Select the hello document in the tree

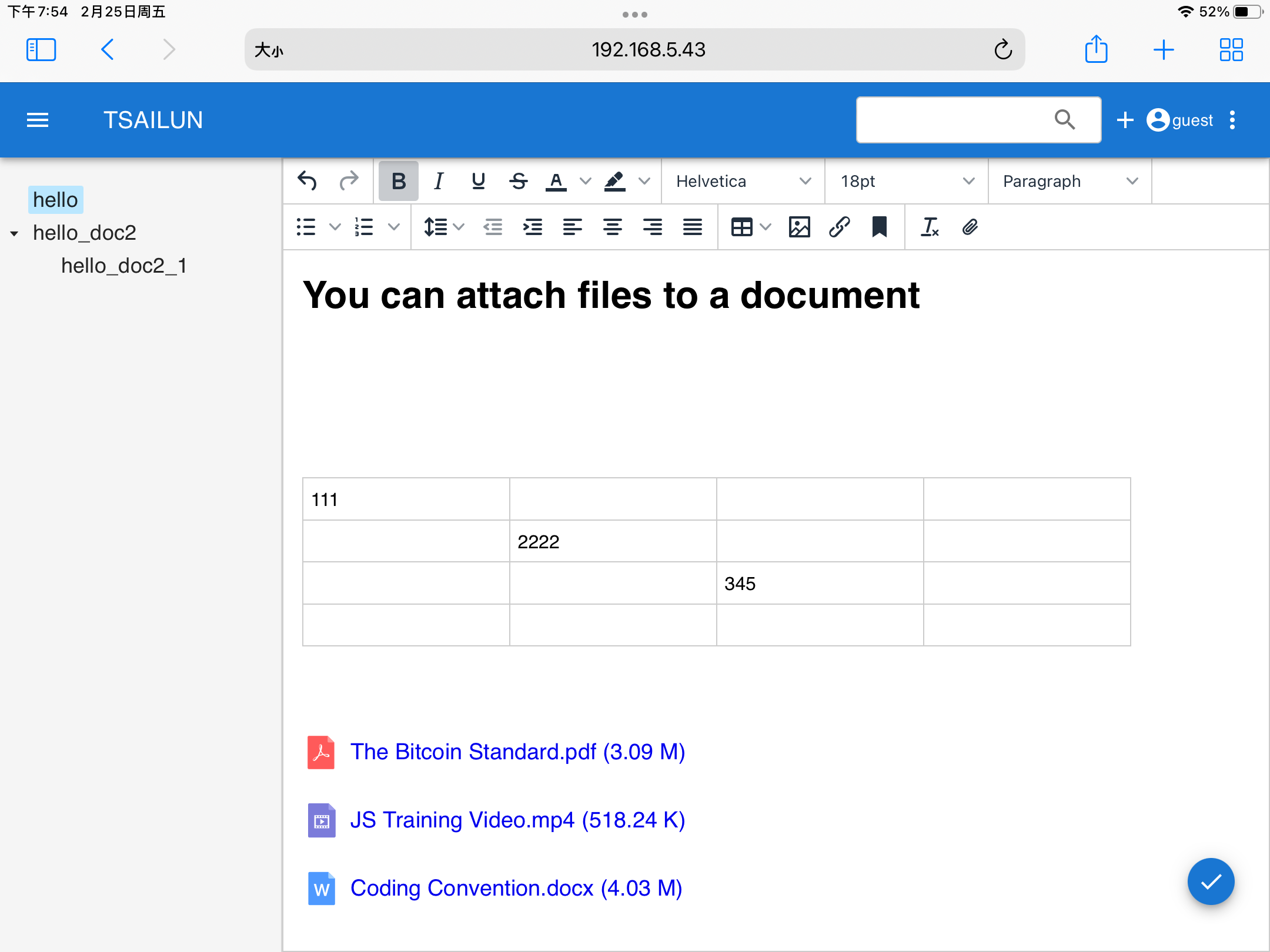55,200
